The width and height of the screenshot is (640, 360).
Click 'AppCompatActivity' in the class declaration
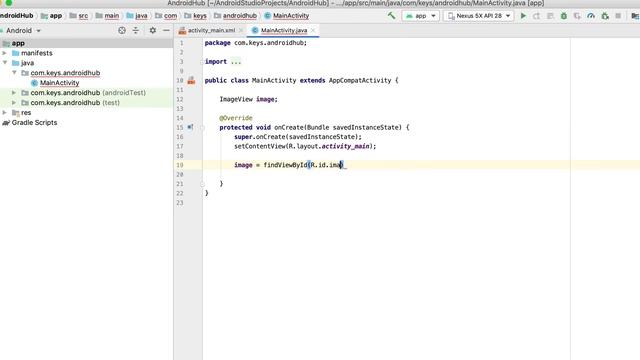360,80
